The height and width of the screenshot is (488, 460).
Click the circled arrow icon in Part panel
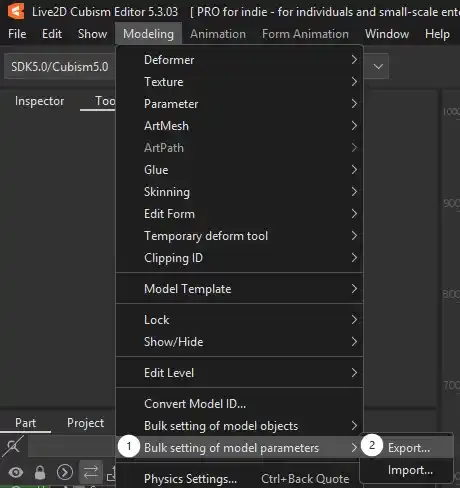coord(65,472)
